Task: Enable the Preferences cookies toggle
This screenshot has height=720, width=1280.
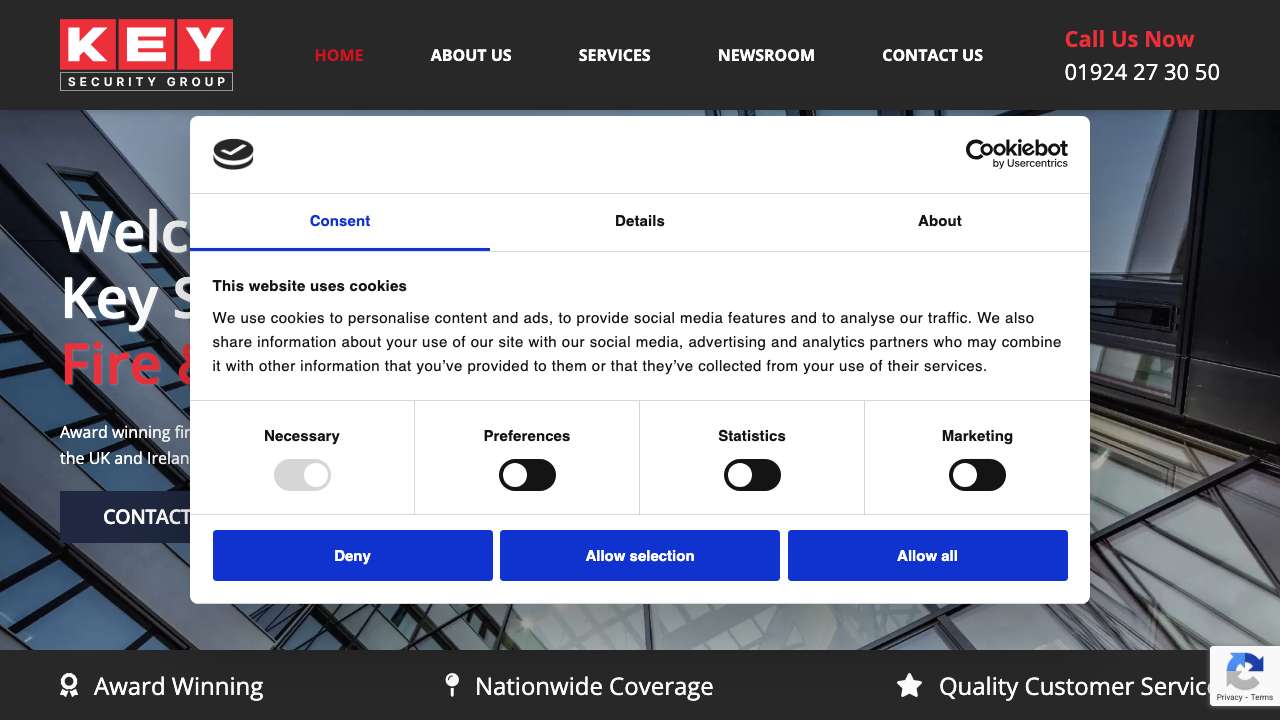Action: [x=527, y=475]
